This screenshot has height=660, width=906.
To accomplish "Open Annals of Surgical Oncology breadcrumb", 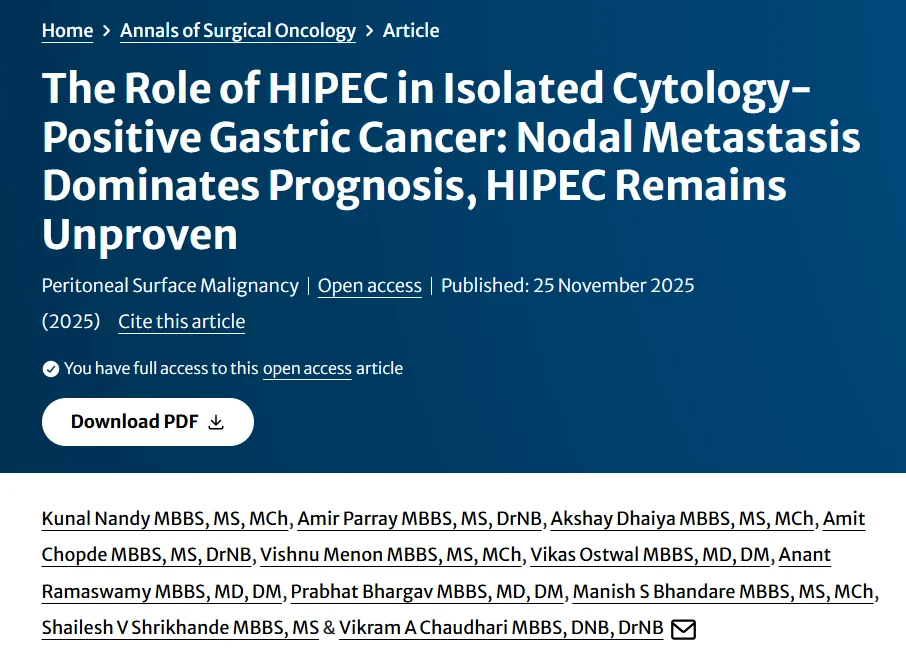I will (238, 31).
